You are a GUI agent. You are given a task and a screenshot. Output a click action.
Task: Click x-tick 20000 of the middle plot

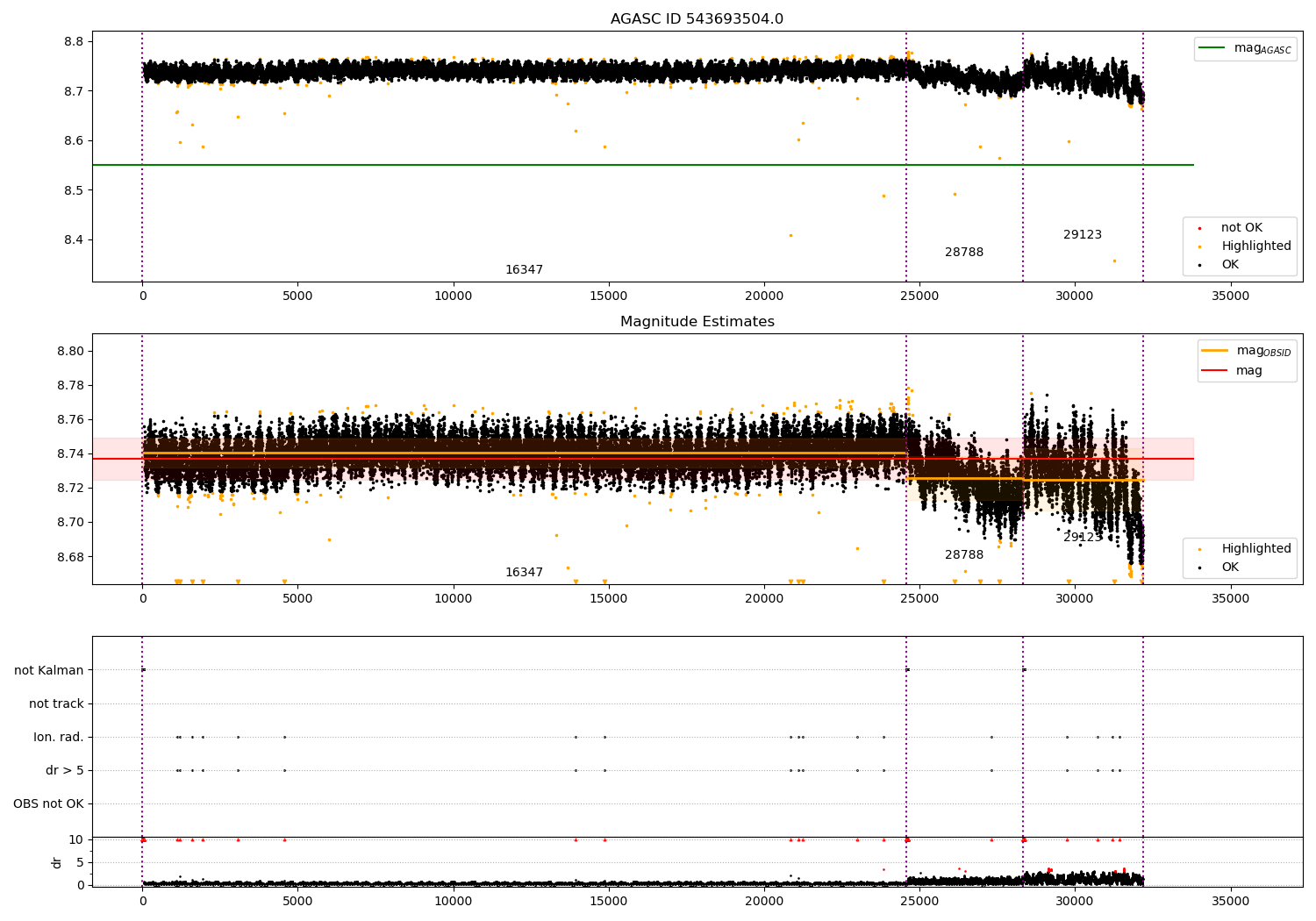763,599
